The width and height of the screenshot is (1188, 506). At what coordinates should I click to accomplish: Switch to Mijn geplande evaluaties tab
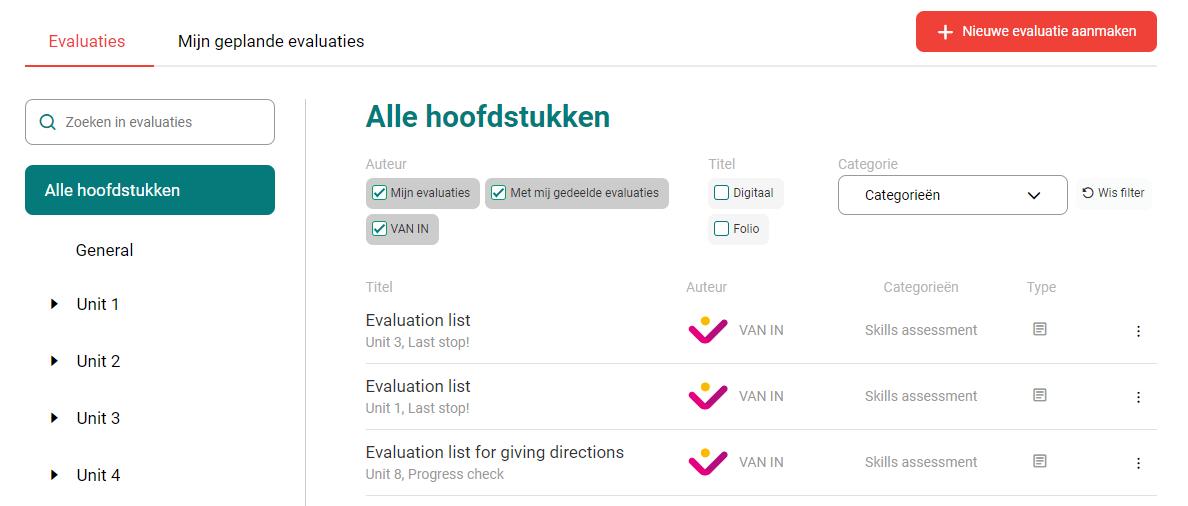point(271,42)
